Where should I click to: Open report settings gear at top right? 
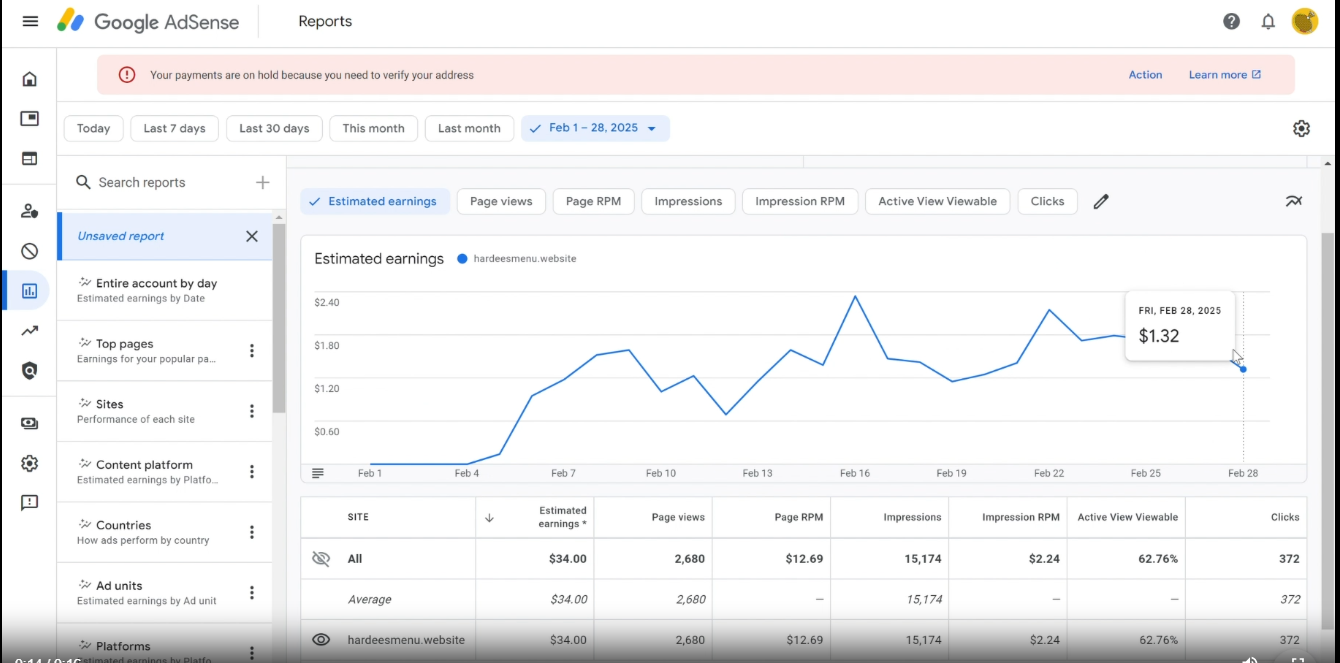(1301, 128)
